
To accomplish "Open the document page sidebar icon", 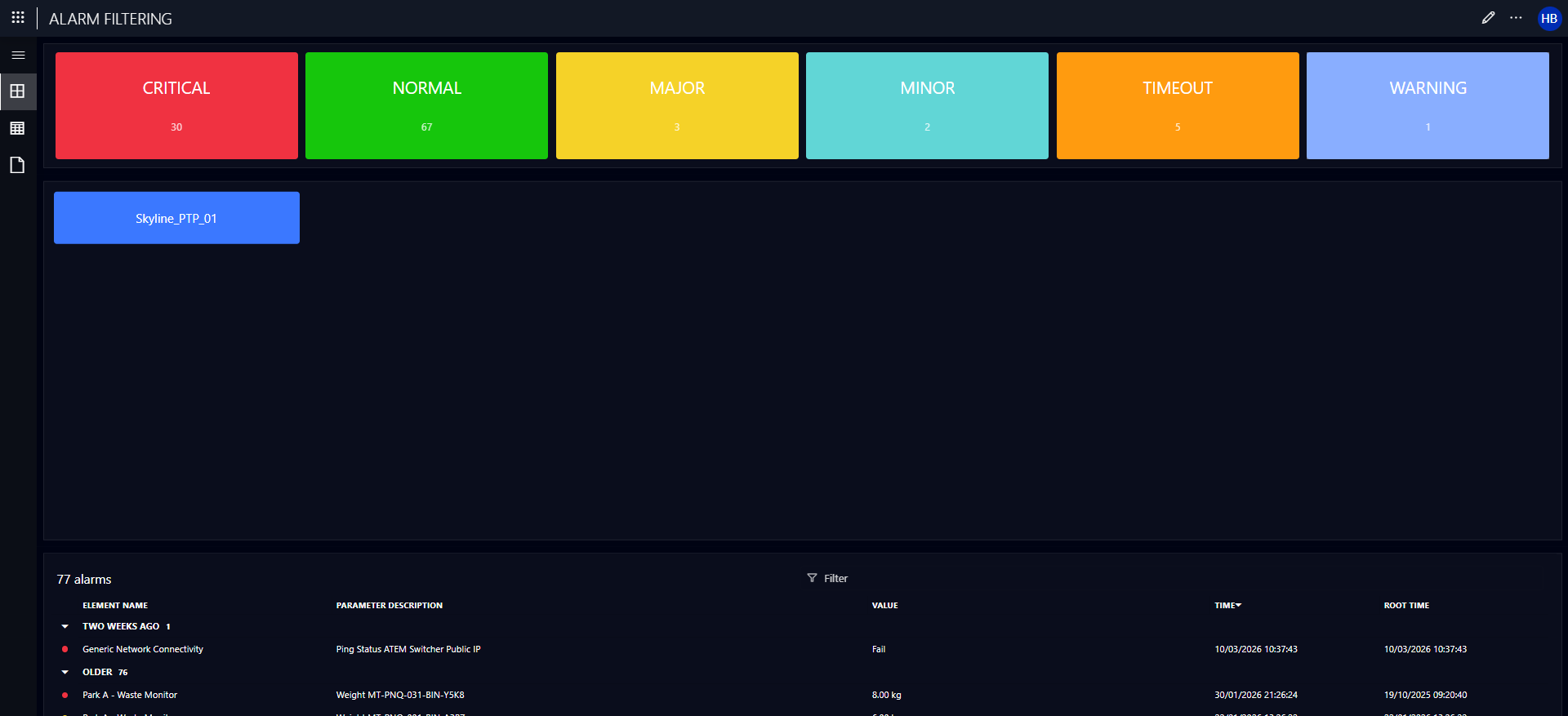I will (x=18, y=165).
